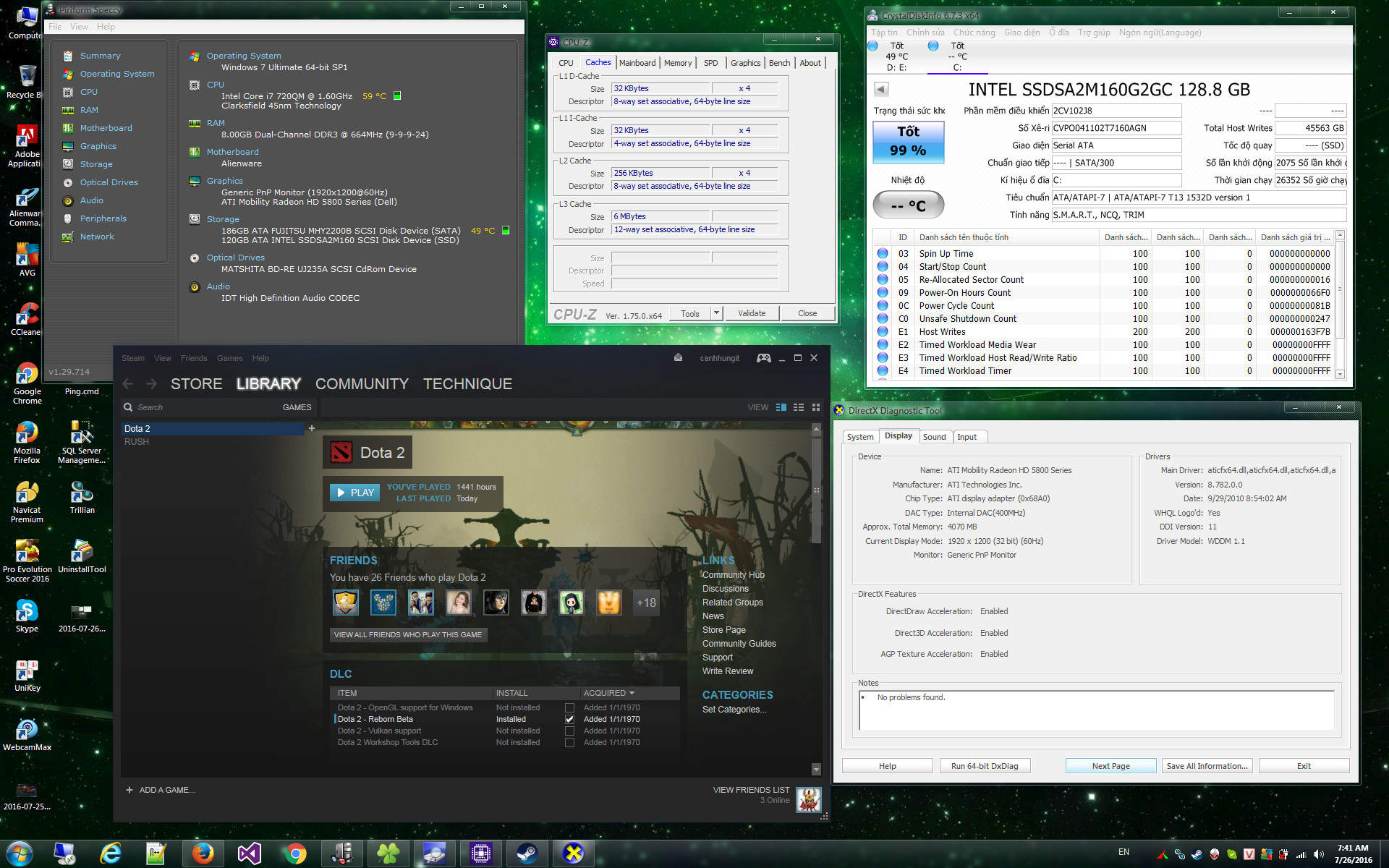Switch Steam library to detail view icon
Screen dimensions: 1389x868
pyautogui.click(x=781, y=407)
